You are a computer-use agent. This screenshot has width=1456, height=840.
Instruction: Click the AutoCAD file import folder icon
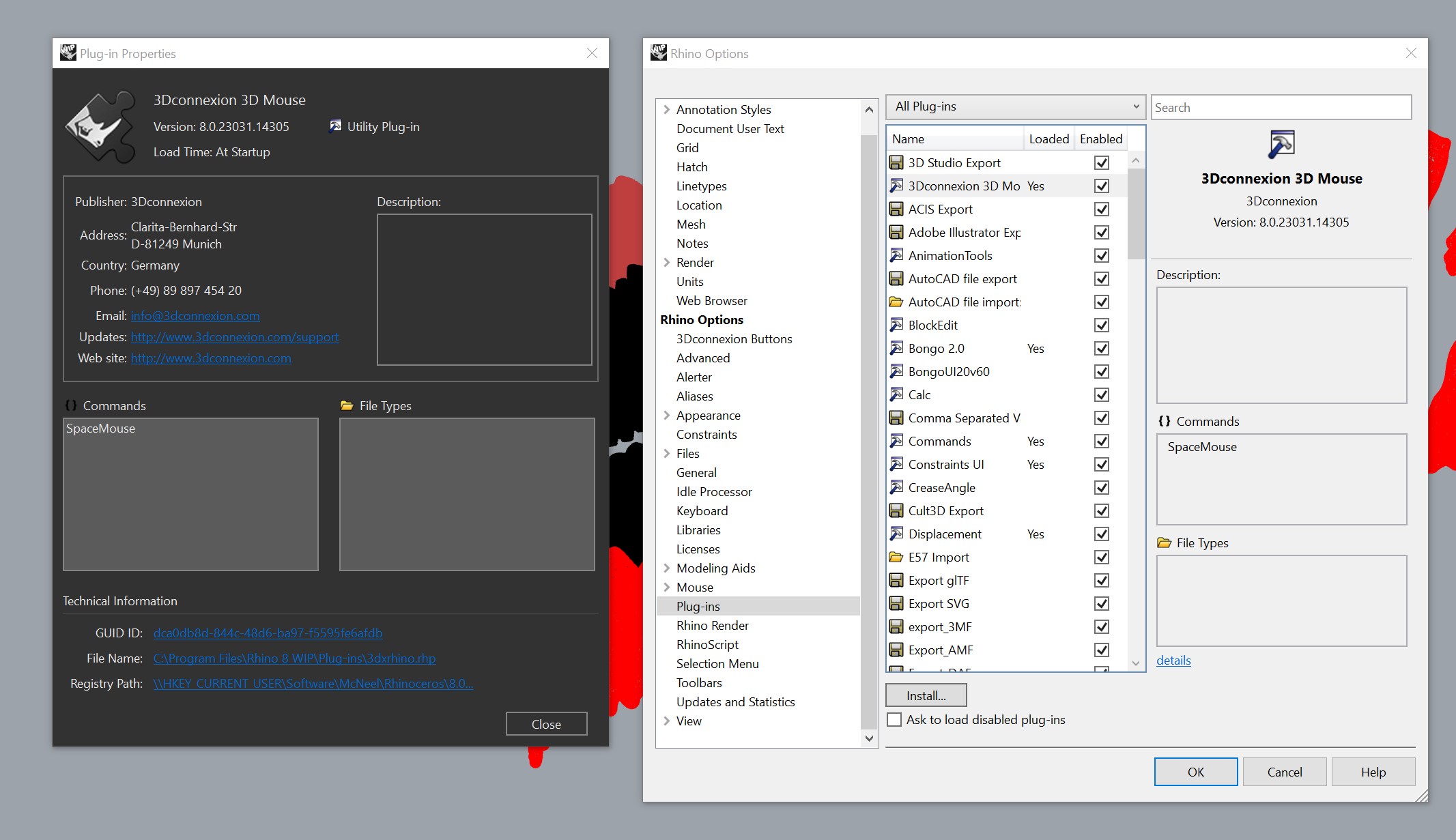[x=896, y=302]
